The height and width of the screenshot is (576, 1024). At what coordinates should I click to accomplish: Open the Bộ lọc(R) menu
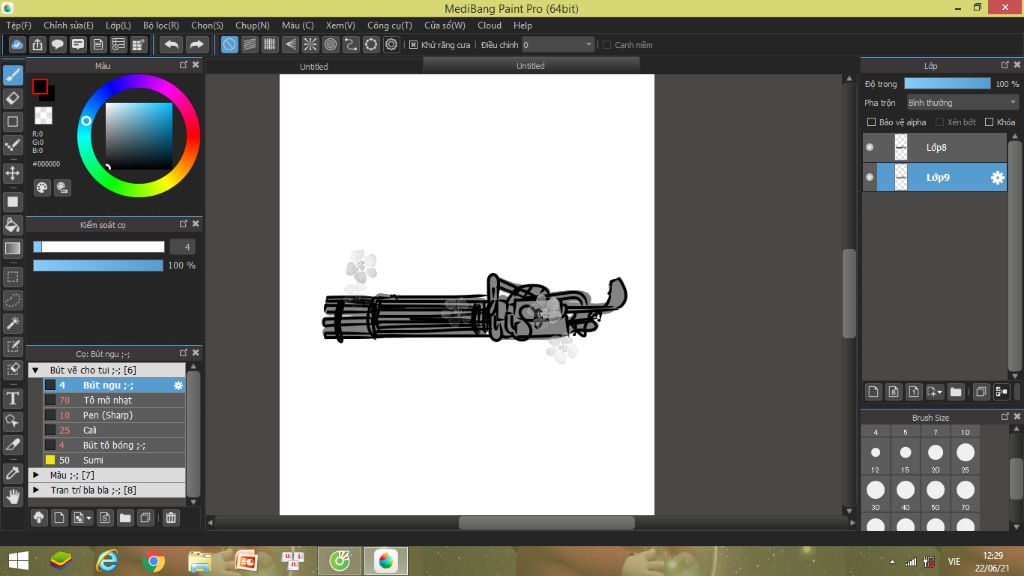161,25
